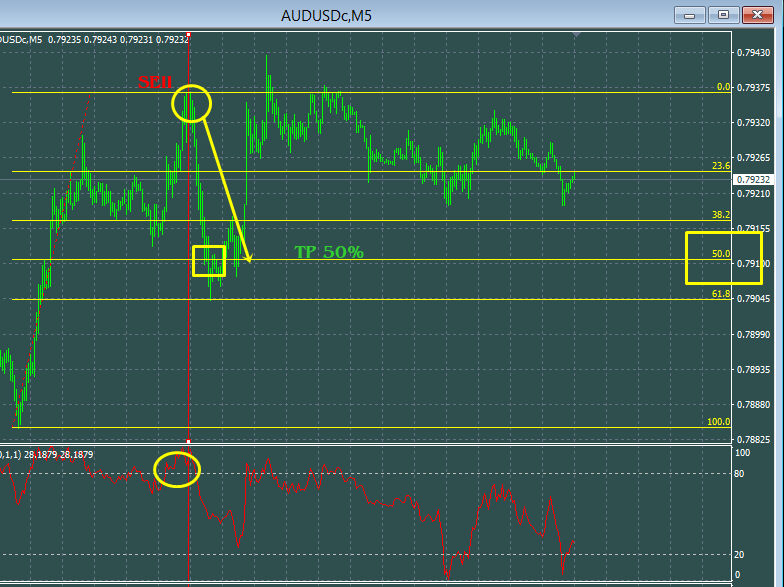
Task: Select the red dashed Fibonacci base line
Action: [x=52, y=260]
